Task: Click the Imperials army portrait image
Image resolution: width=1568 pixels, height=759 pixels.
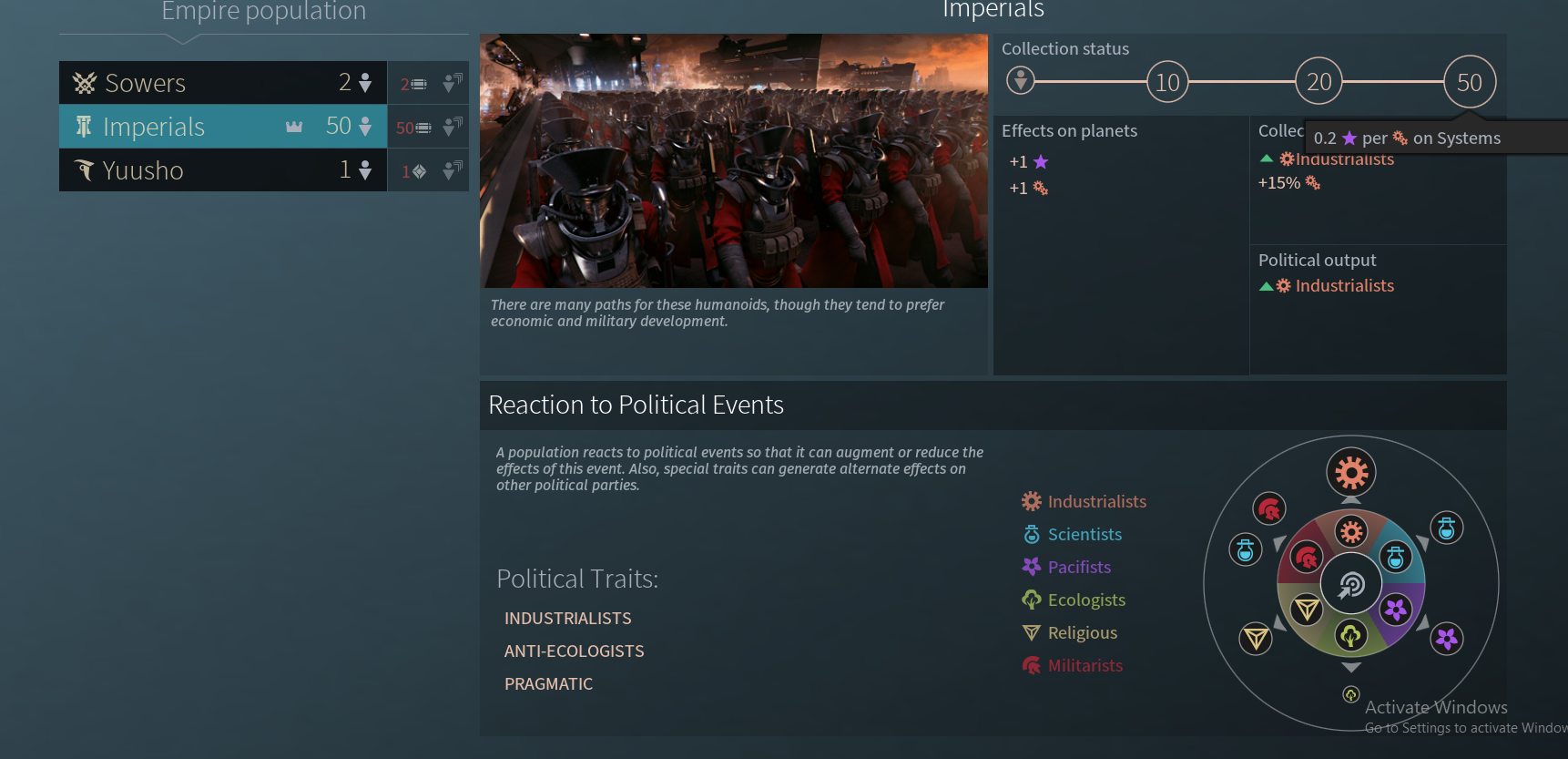Action: point(734,160)
